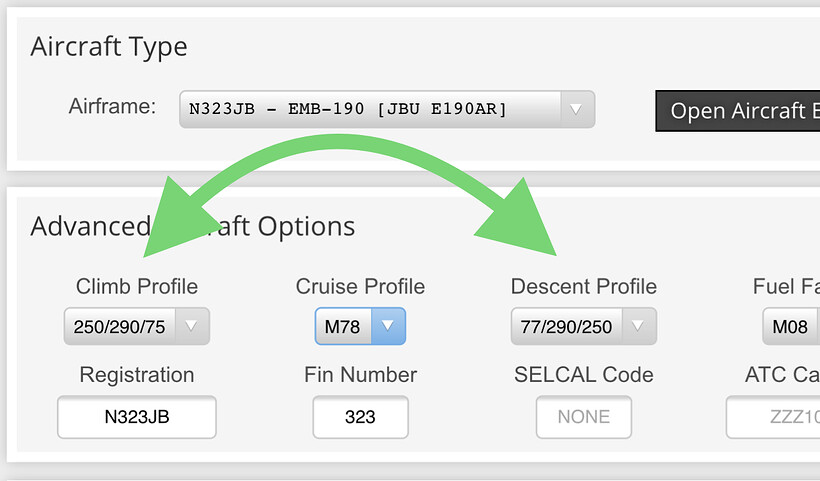Click the Open Aircraft Editor button
The height and width of the screenshot is (481, 820).
[x=738, y=111]
